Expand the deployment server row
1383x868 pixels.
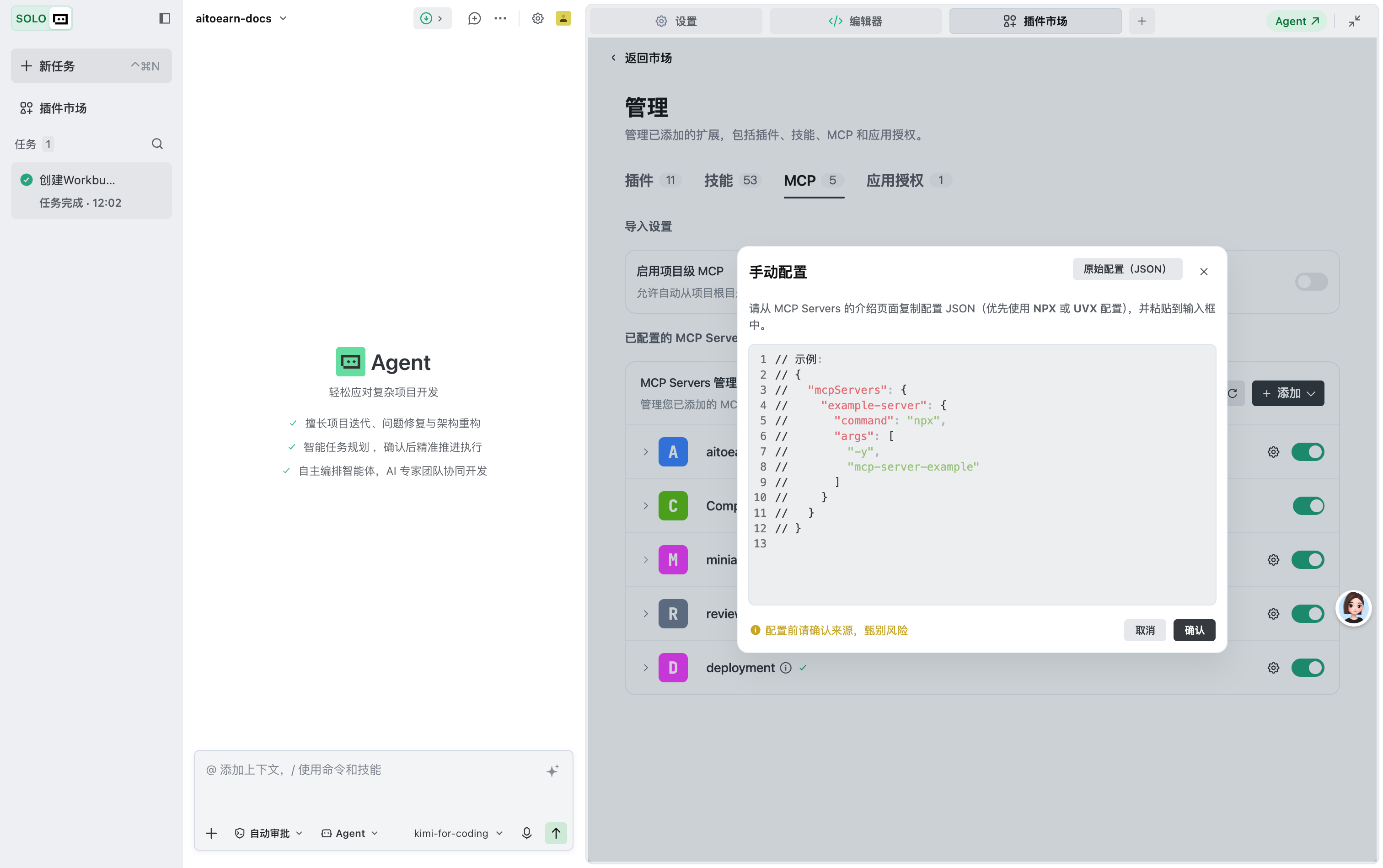pyautogui.click(x=645, y=668)
